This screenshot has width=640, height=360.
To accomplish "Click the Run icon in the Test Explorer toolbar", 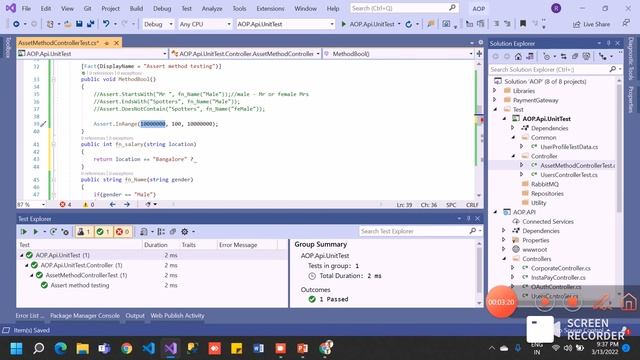I will pos(36,231).
